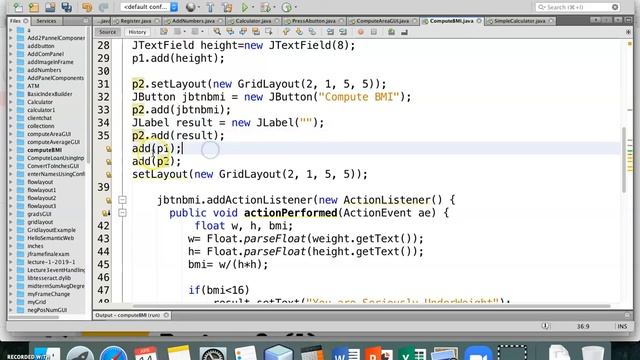Screen dimensions: 640x360
Task: Switch to the Register.java tab
Action: [136, 21]
